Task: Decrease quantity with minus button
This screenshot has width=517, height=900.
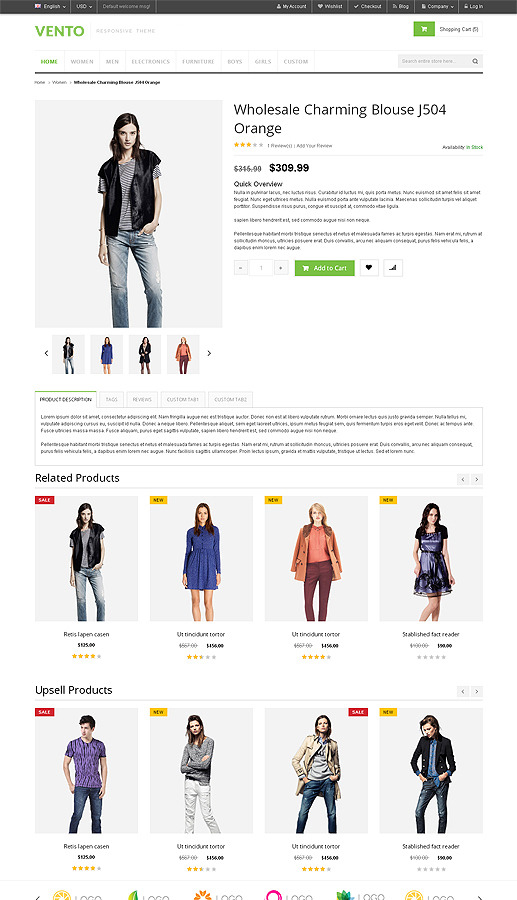Action: point(241,267)
